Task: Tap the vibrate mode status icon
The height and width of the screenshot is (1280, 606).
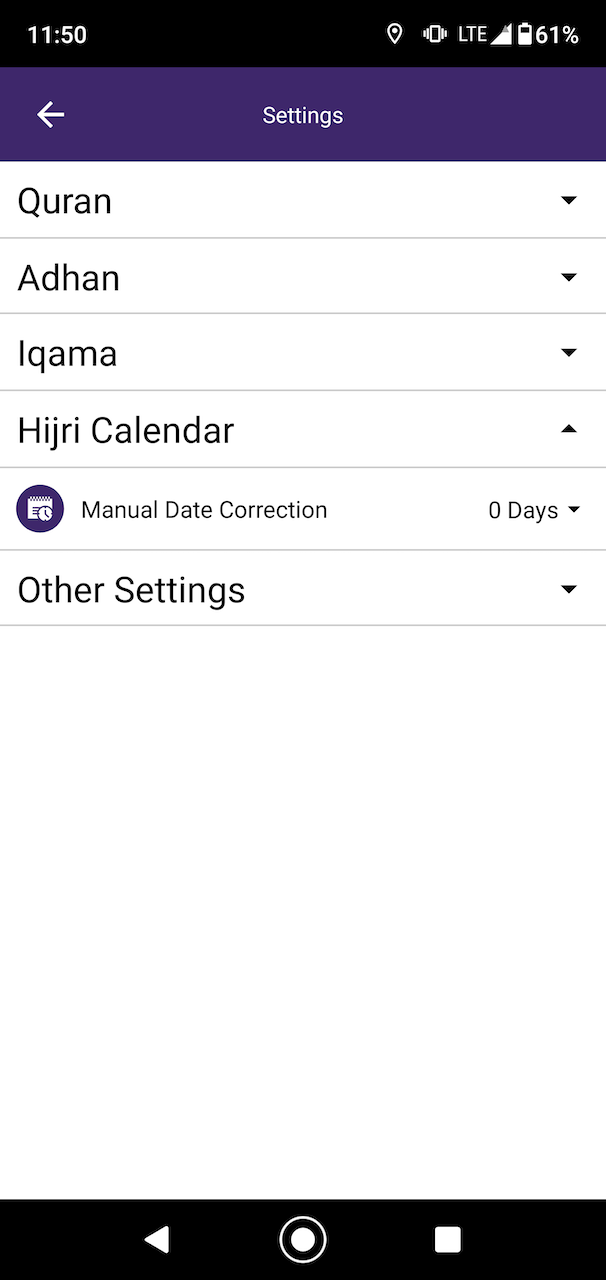Action: 434,35
